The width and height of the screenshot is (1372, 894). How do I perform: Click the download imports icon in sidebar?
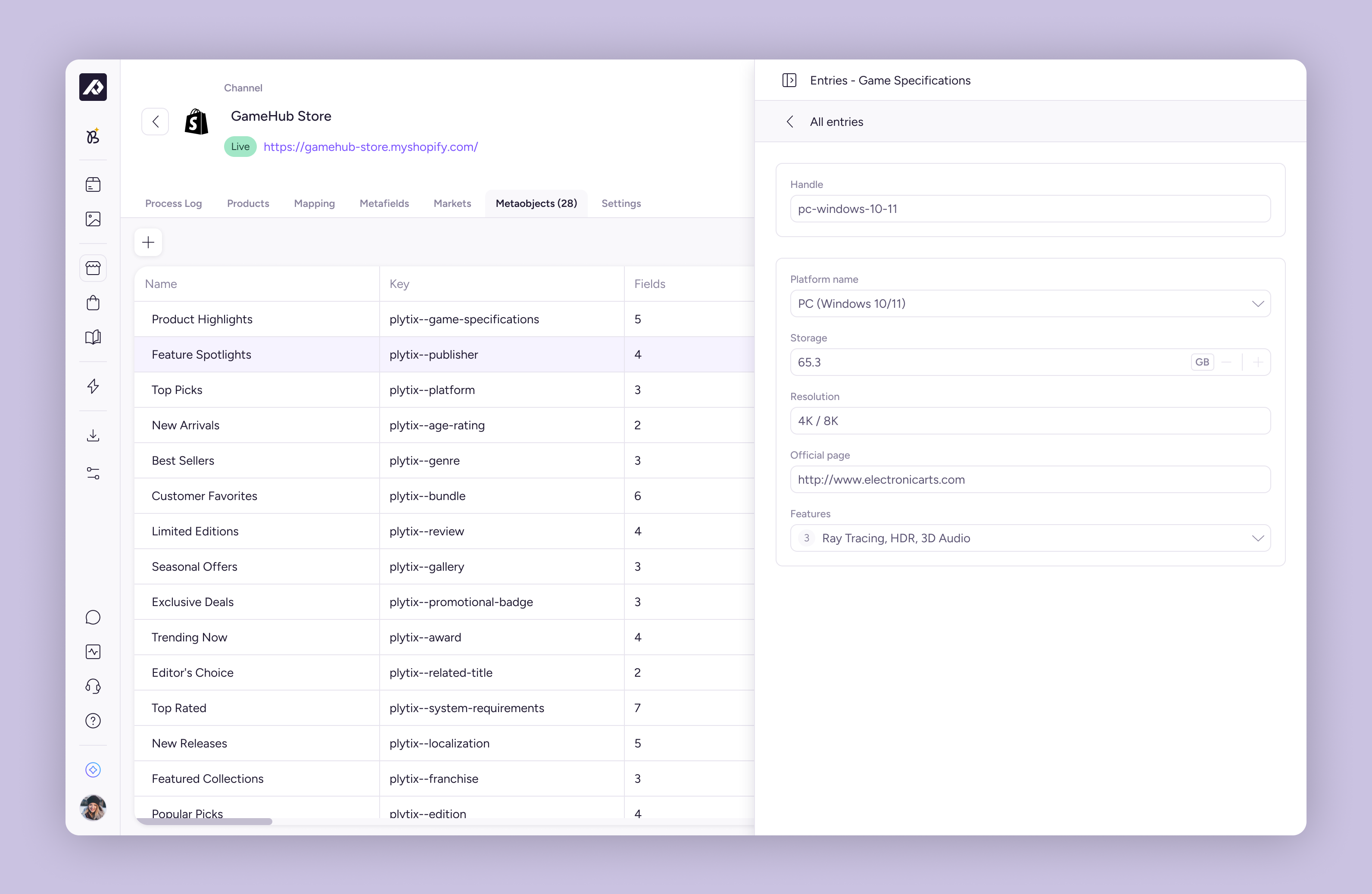tap(93, 435)
